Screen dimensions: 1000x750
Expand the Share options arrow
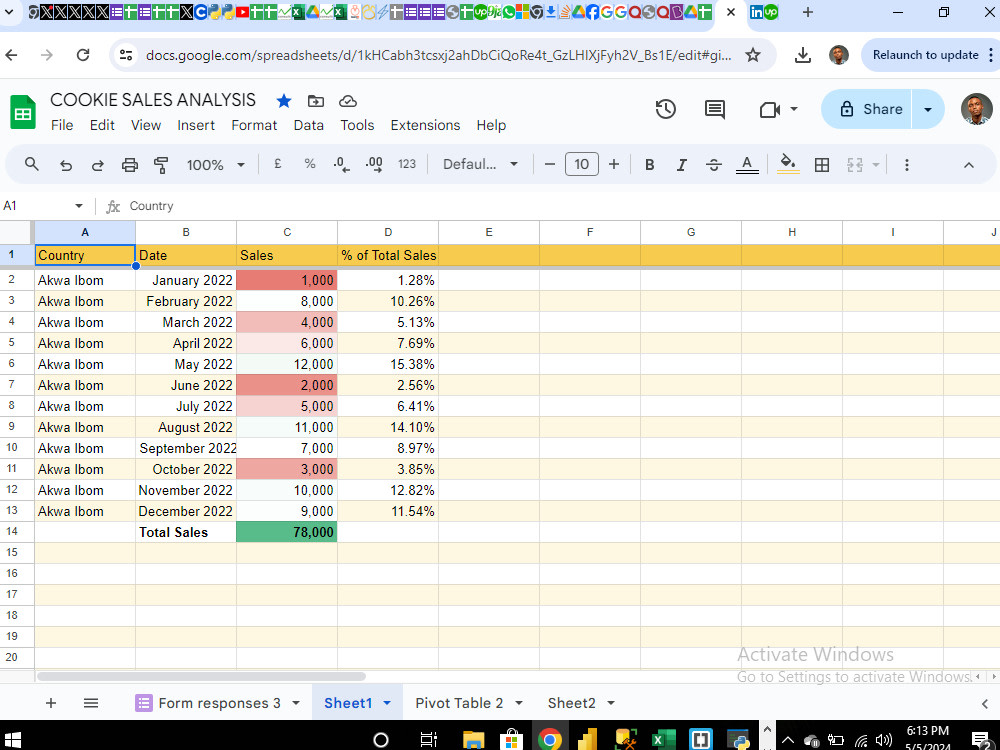coord(928,109)
